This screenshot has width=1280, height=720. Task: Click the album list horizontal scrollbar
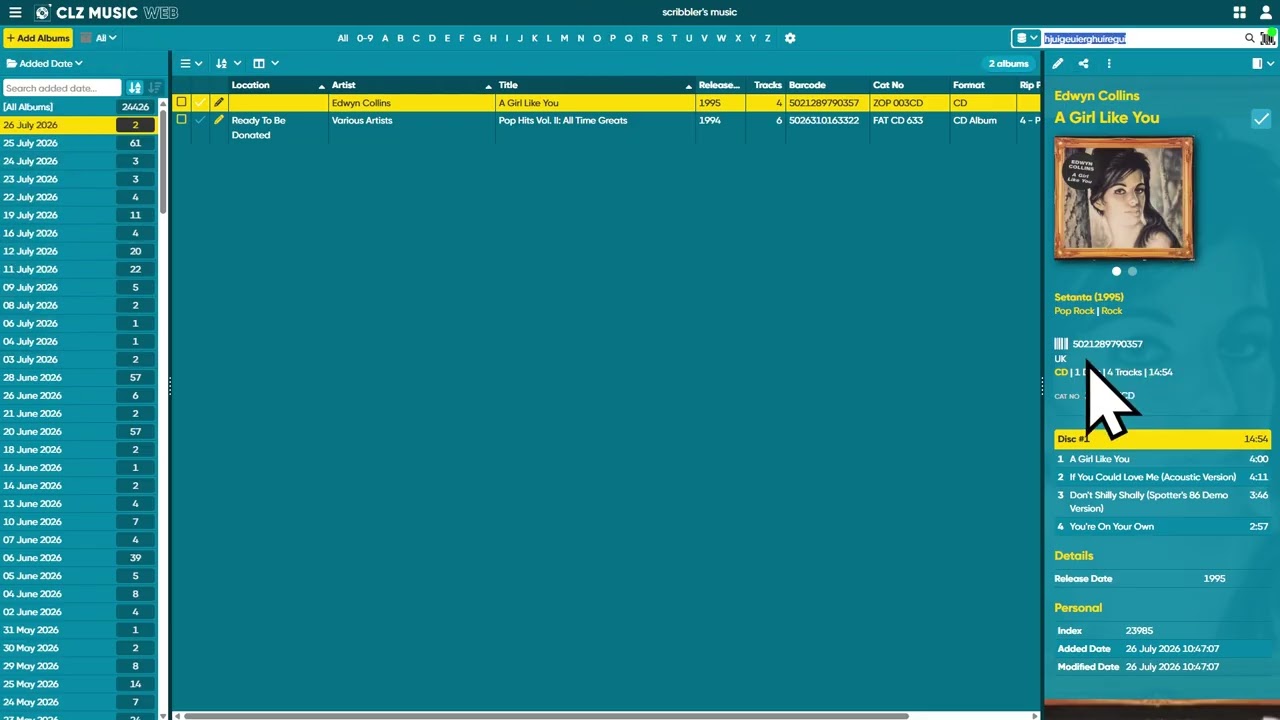(545, 716)
